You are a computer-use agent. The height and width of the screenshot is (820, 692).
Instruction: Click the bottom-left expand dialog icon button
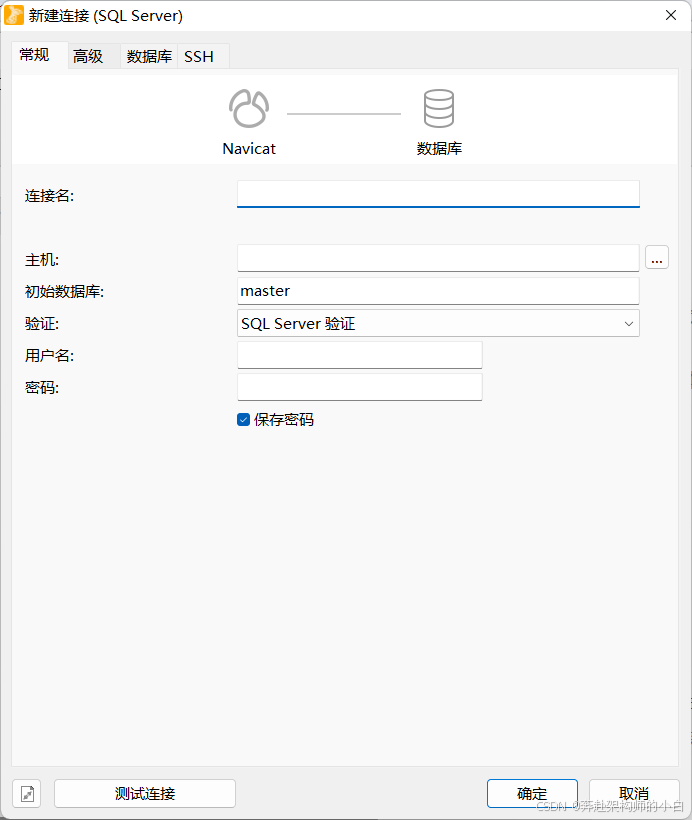pyautogui.click(x=27, y=793)
